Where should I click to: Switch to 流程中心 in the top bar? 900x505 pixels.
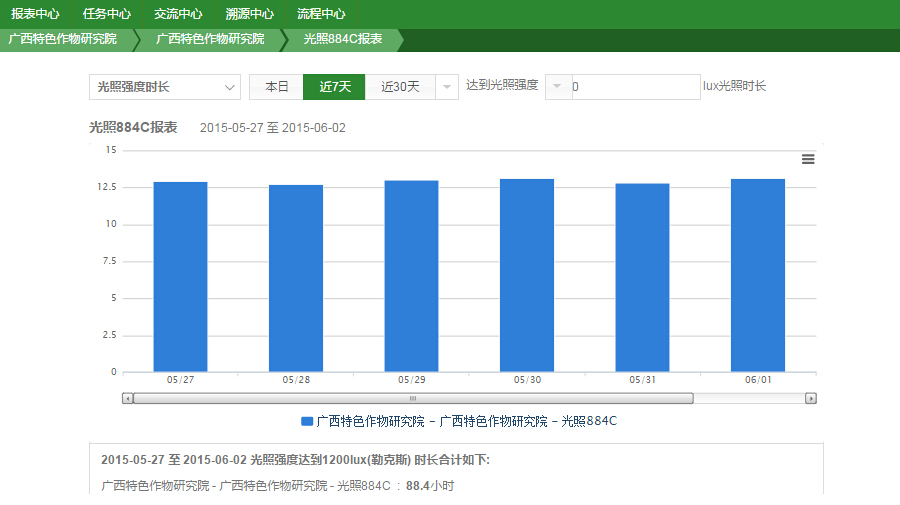[321, 14]
